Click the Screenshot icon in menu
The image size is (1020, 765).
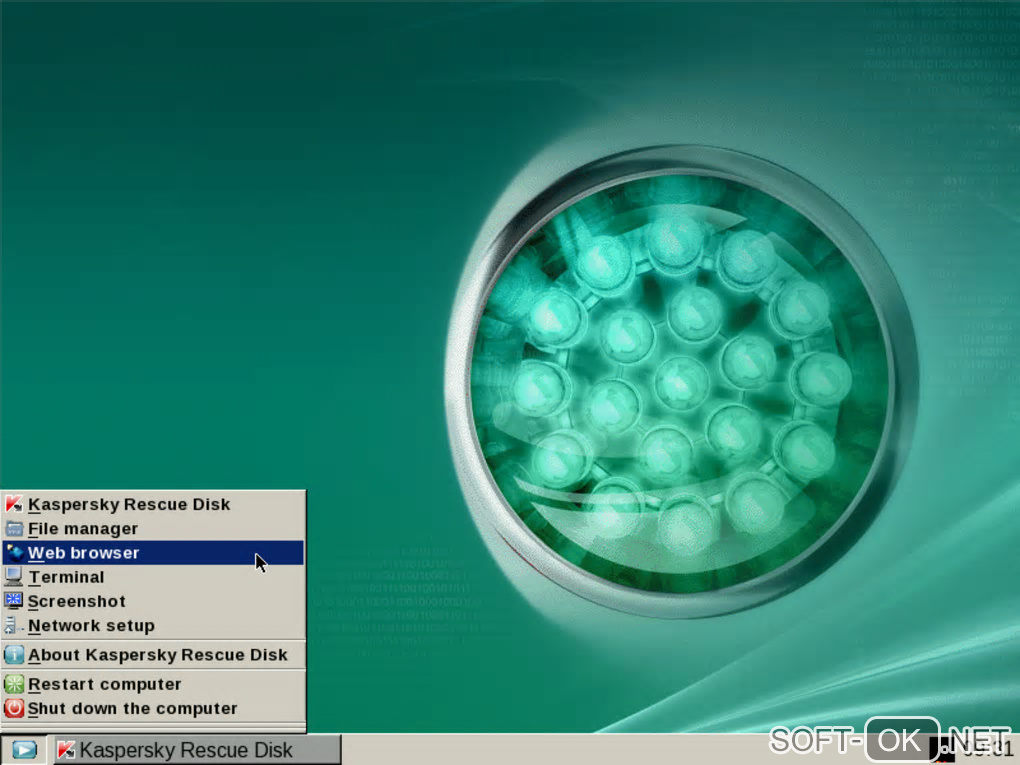[14, 601]
